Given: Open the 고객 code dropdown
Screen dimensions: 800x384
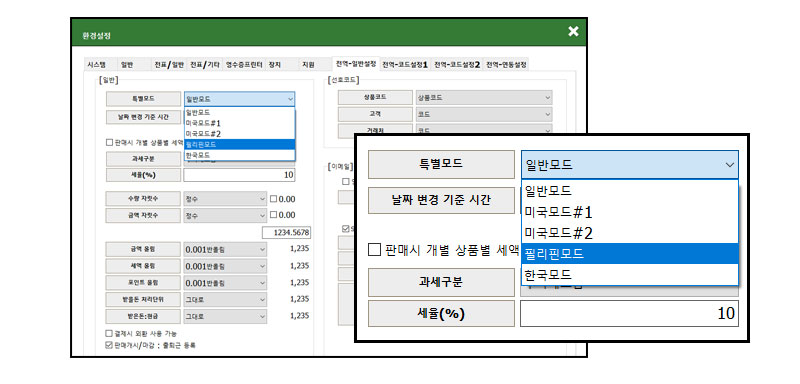Looking at the screenshot, I should click(x=484, y=114).
